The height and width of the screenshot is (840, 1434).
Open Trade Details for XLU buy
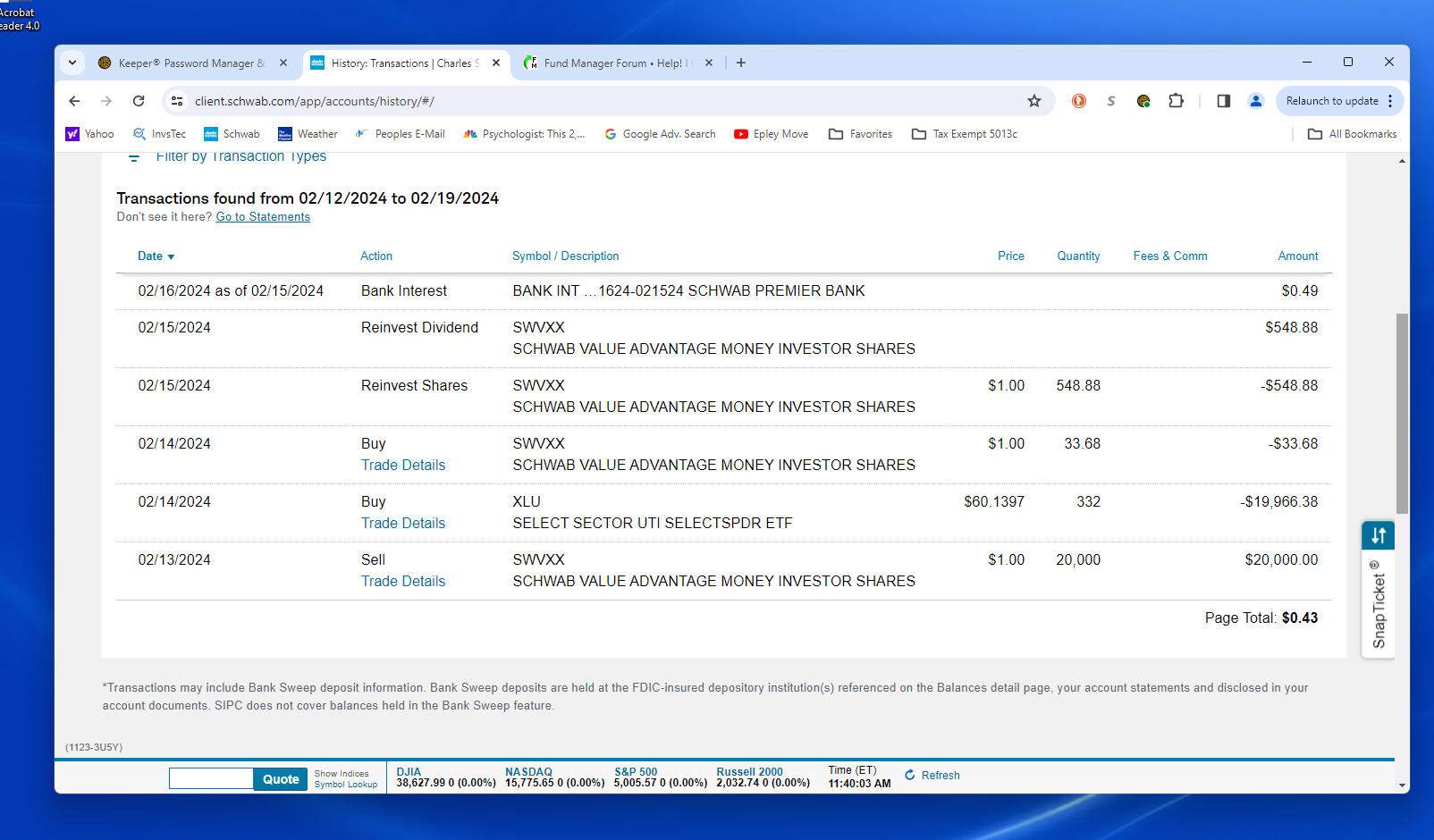coord(403,524)
